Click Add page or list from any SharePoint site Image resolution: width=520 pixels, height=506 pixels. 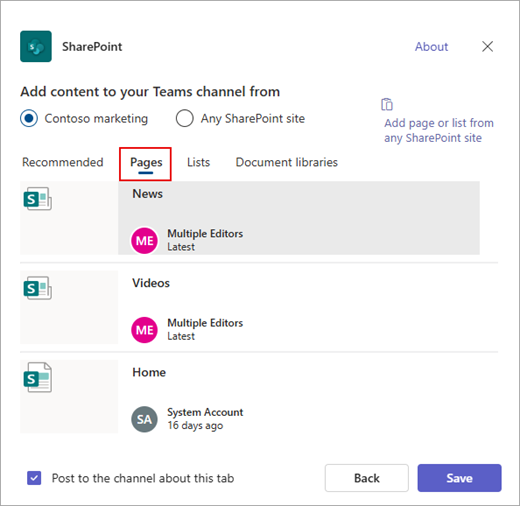pyautogui.click(x=439, y=130)
